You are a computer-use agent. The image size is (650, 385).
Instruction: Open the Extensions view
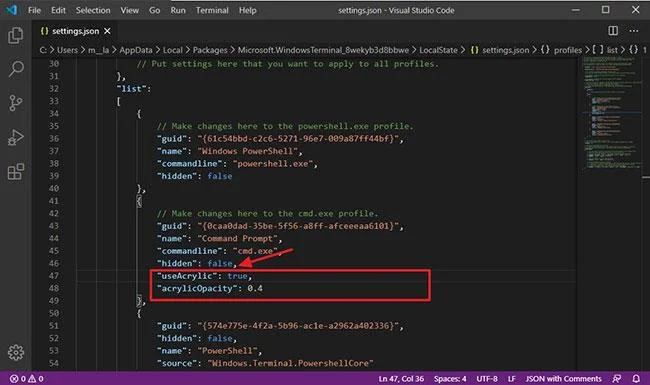(x=16, y=172)
